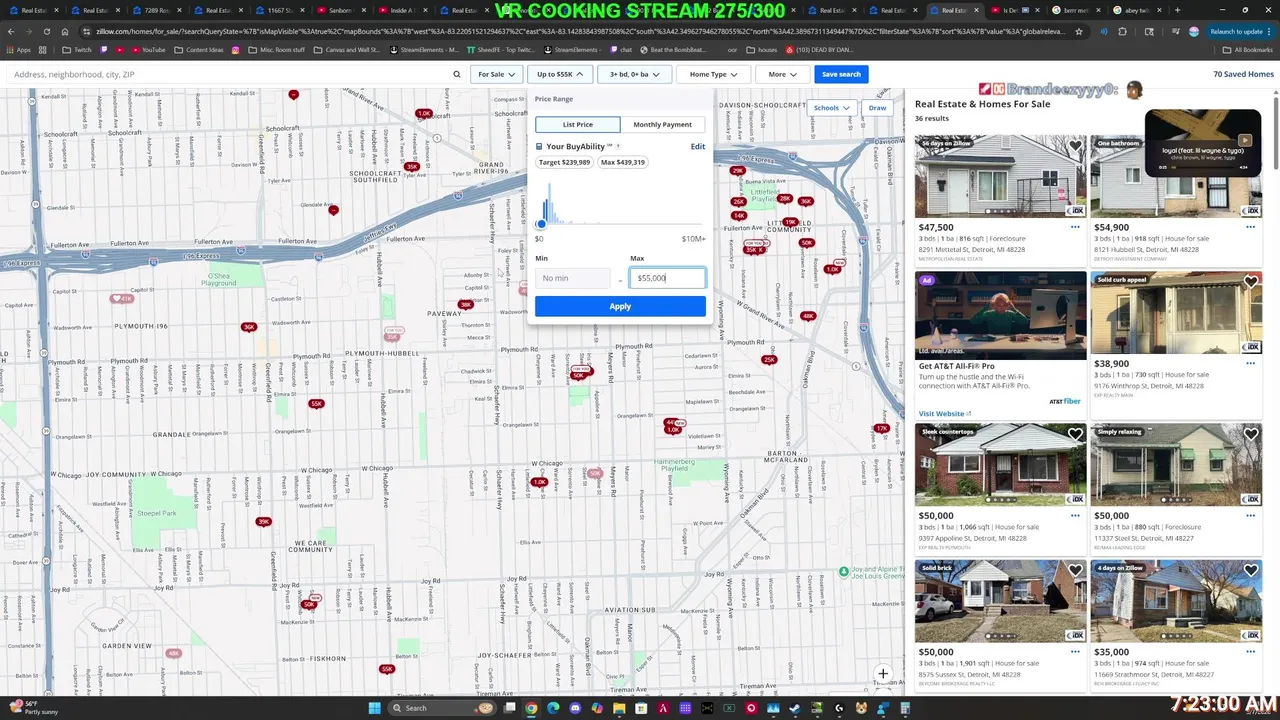
Task: Open the Schools map dropdown
Action: tap(832, 108)
